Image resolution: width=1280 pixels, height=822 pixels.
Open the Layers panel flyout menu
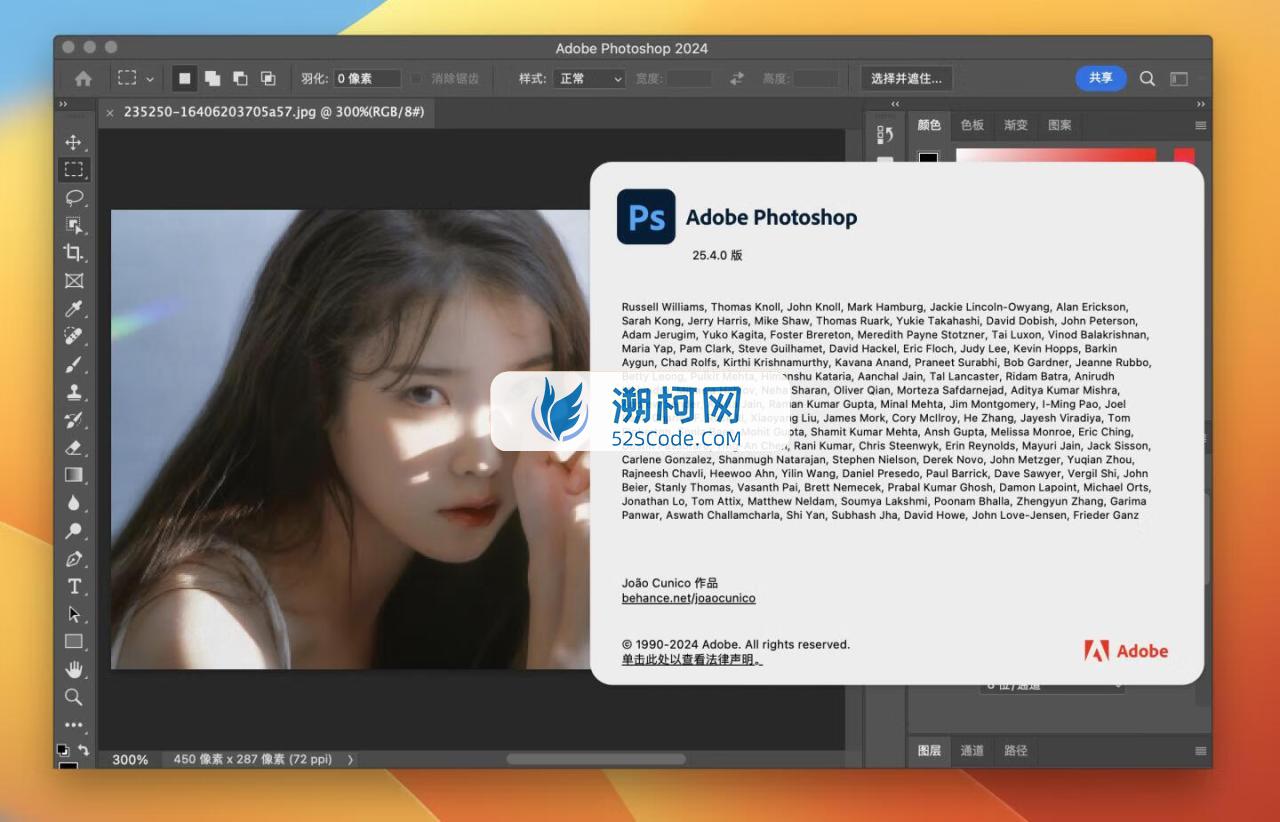pyautogui.click(x=1200, y=750)
